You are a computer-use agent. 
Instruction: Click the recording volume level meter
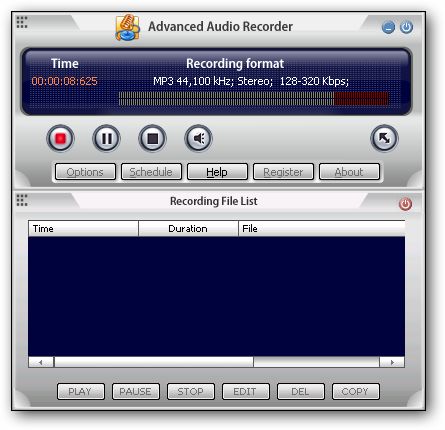(253, 99)
